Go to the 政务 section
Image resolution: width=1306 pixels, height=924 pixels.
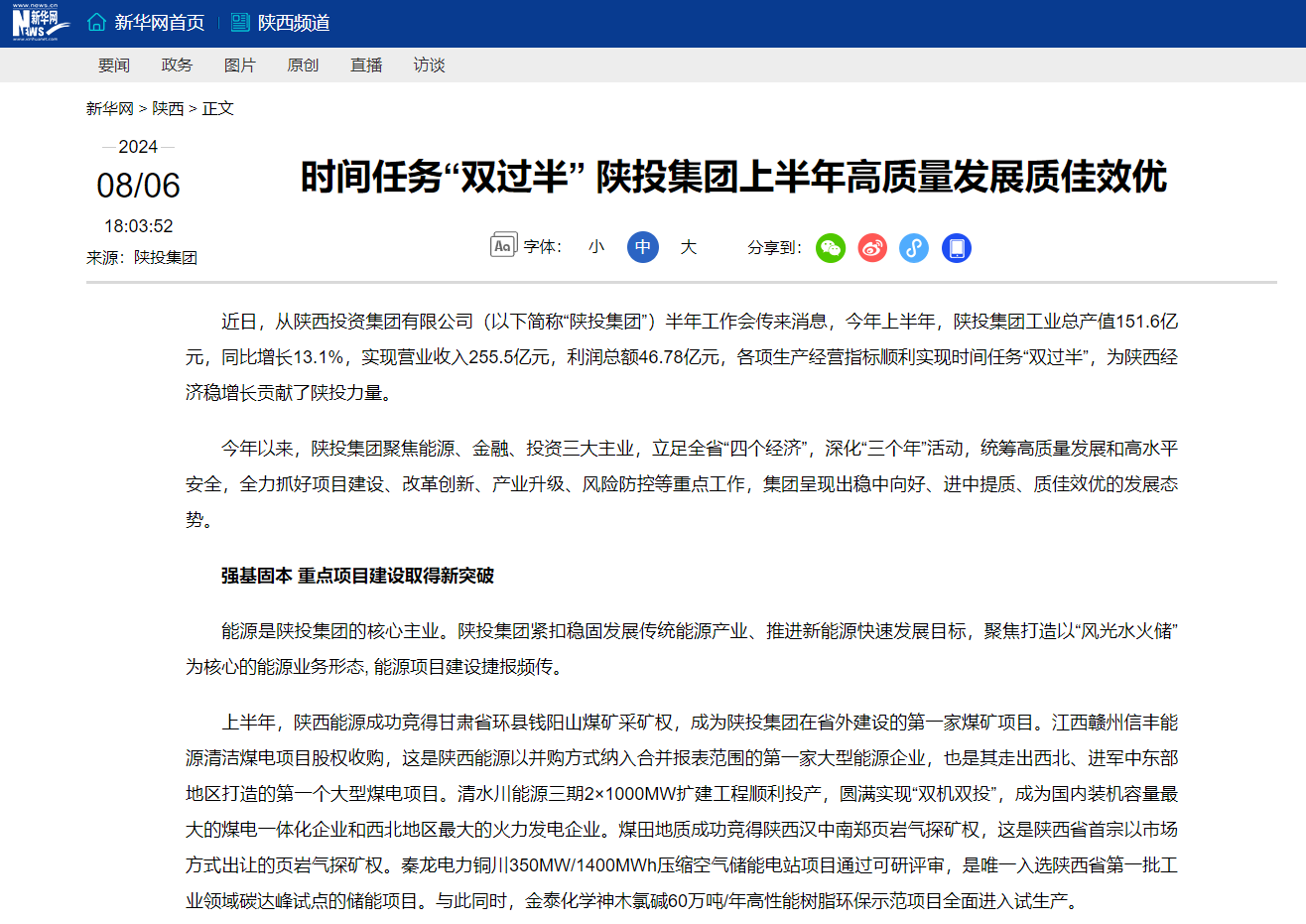[177, 66]
